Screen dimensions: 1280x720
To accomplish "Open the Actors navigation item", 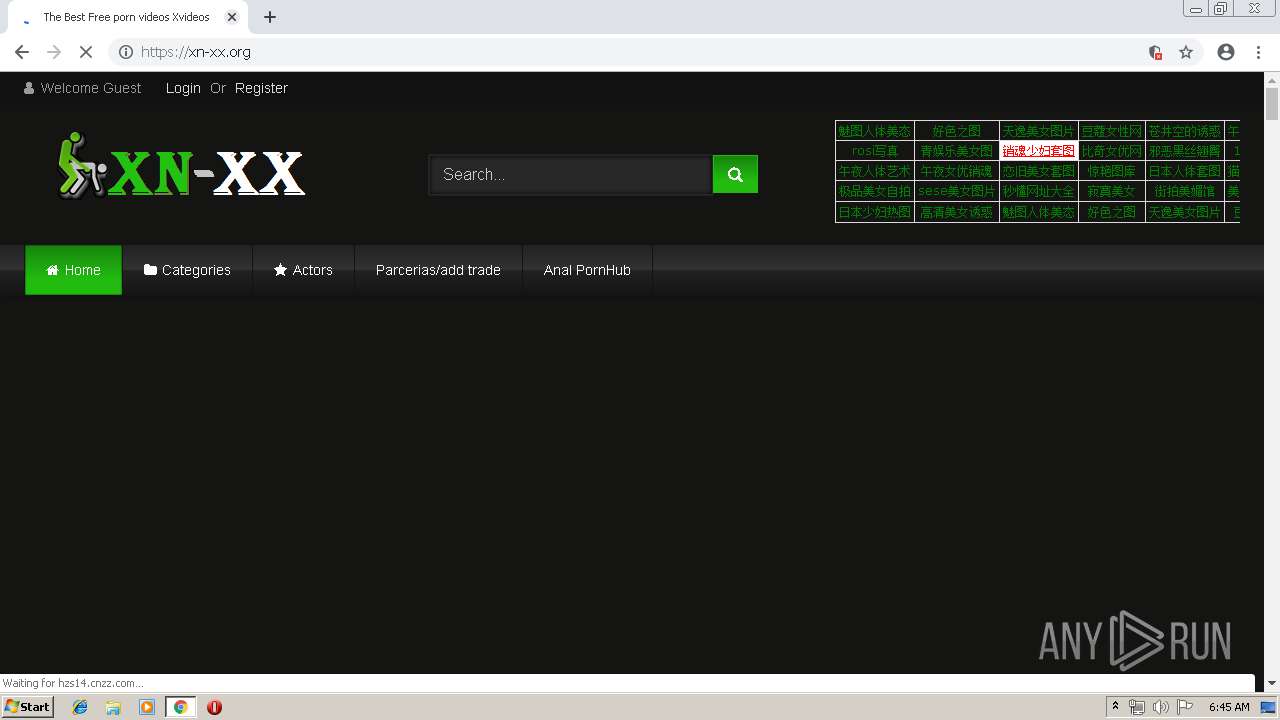I will point(303,270).
